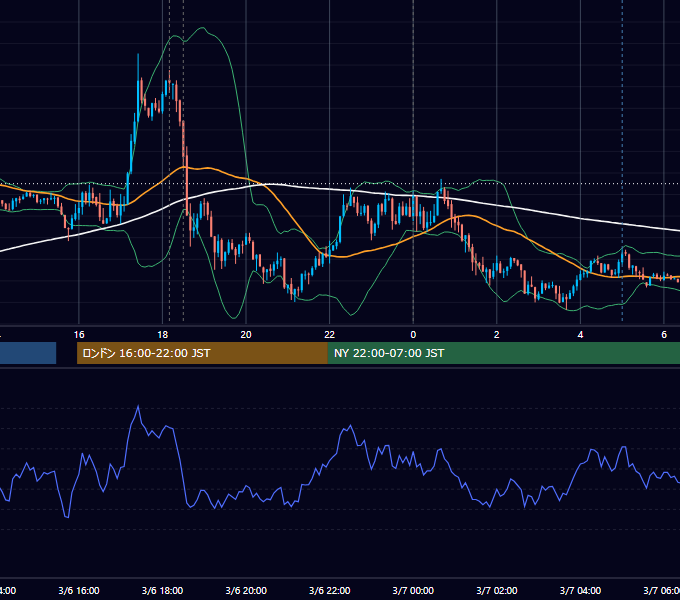The width and height of the screenshot is (680, 600).
Task: Click the '3/6 20:00' date label
Action: [x=246, y=591]
